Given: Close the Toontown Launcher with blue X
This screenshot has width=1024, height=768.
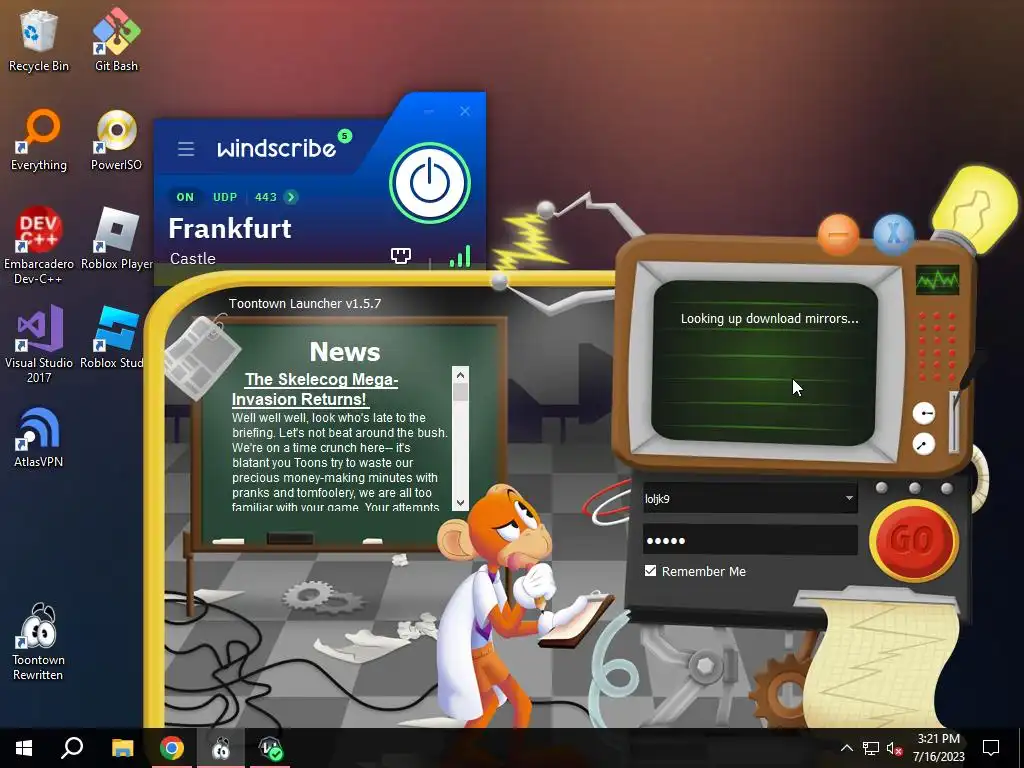Looking at the screenshot, I should (x=893, y=234).
